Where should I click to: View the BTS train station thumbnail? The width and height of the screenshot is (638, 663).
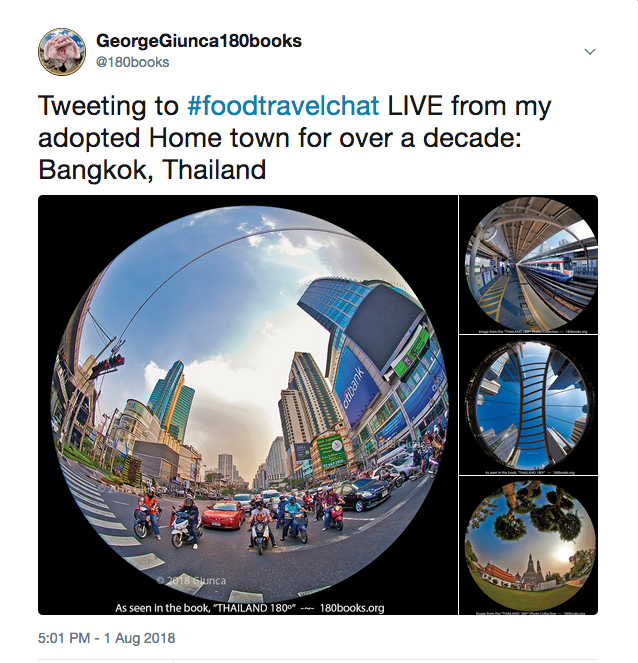coord(528,264)
